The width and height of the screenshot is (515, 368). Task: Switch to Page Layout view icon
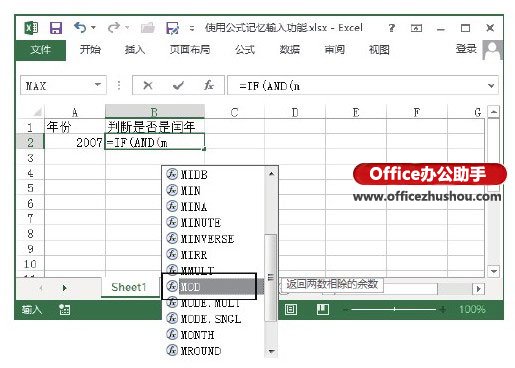[291, 310]
